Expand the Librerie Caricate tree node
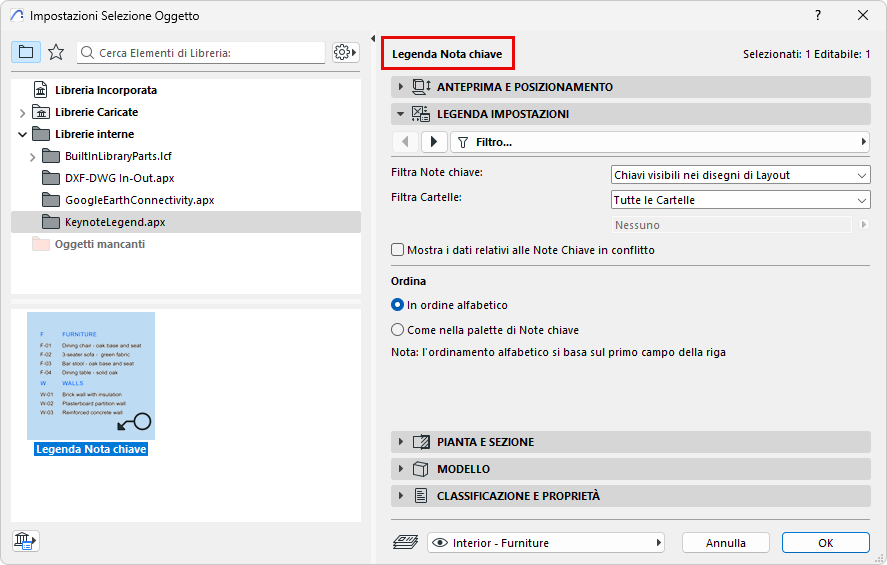Screen dimensions: 887x565 click(23, 113)
